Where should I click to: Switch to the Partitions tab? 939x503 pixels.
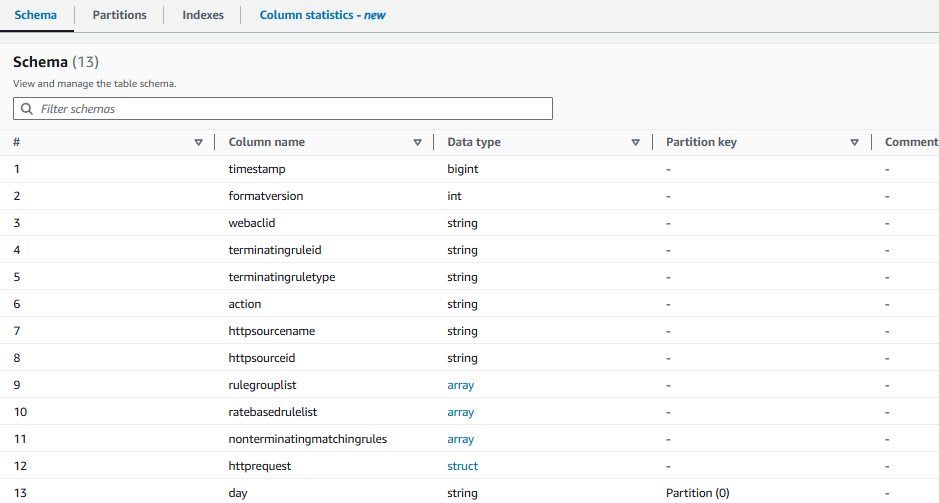119,15
